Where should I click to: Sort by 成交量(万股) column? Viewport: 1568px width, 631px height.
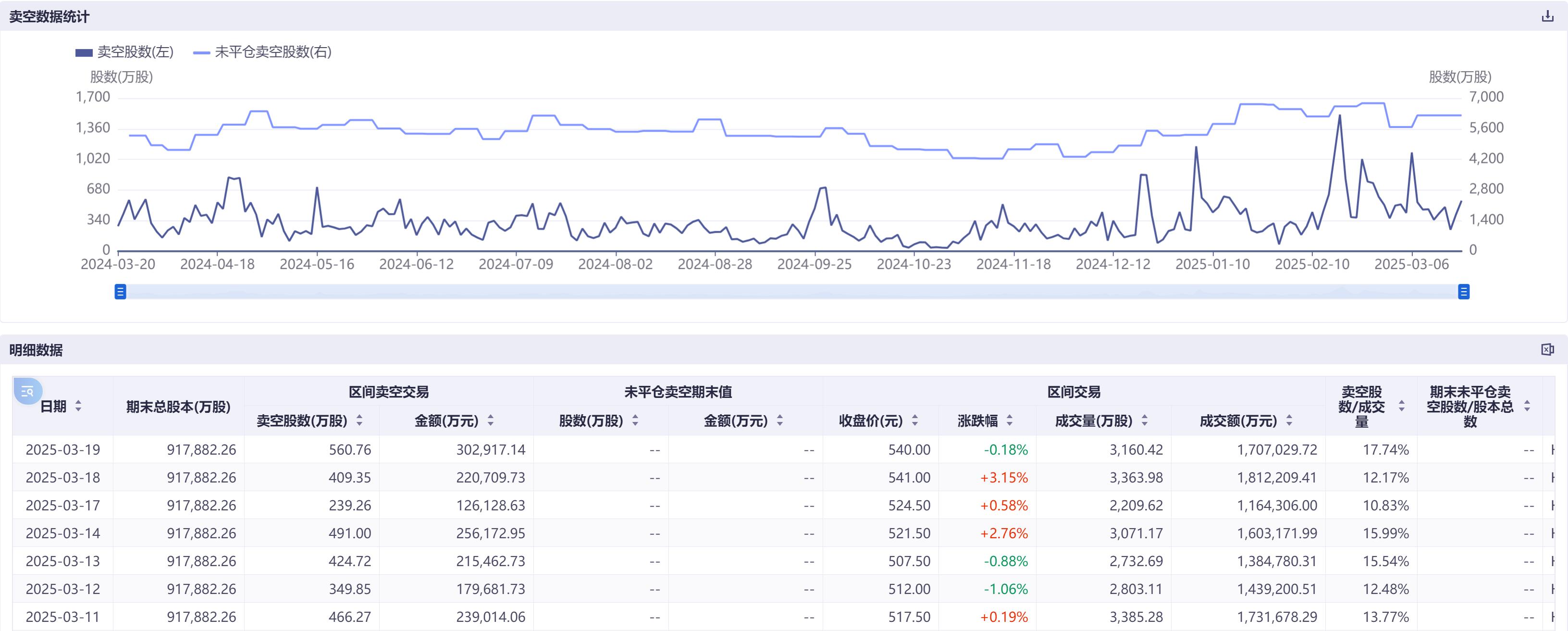point(1144,421)
